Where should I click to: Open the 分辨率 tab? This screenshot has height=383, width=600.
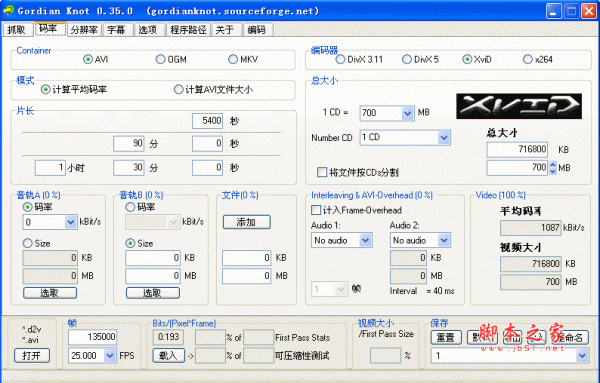tap(84, 30)
